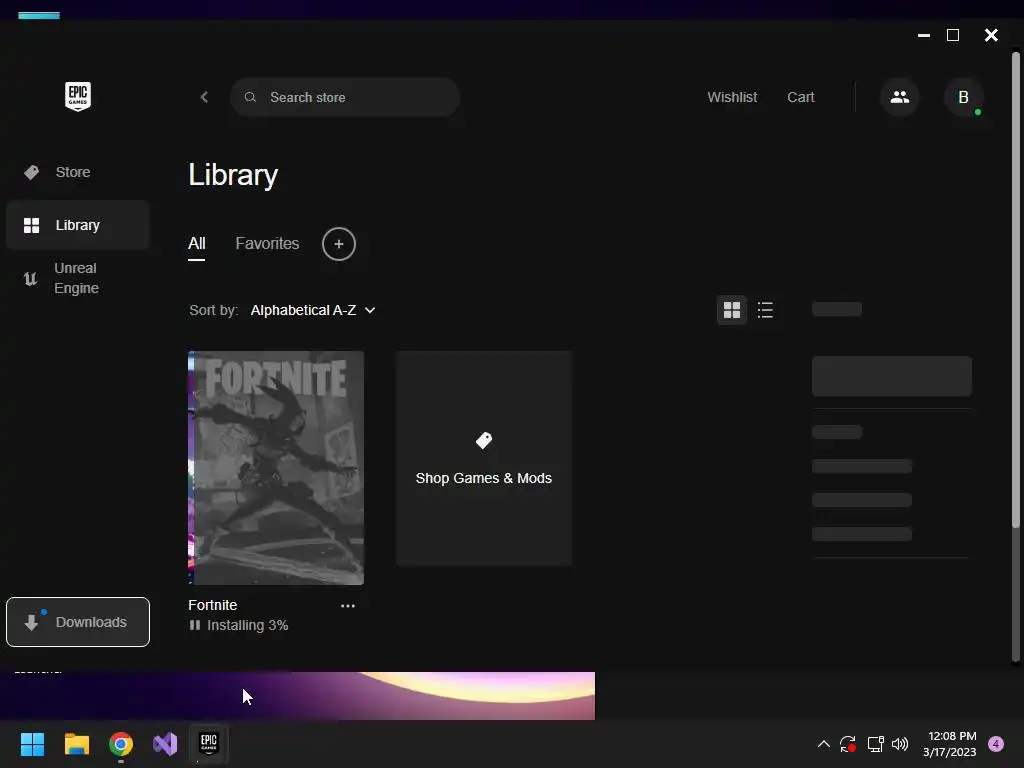
Task: Open the Windows Start menu
Action: coord(32,744)
